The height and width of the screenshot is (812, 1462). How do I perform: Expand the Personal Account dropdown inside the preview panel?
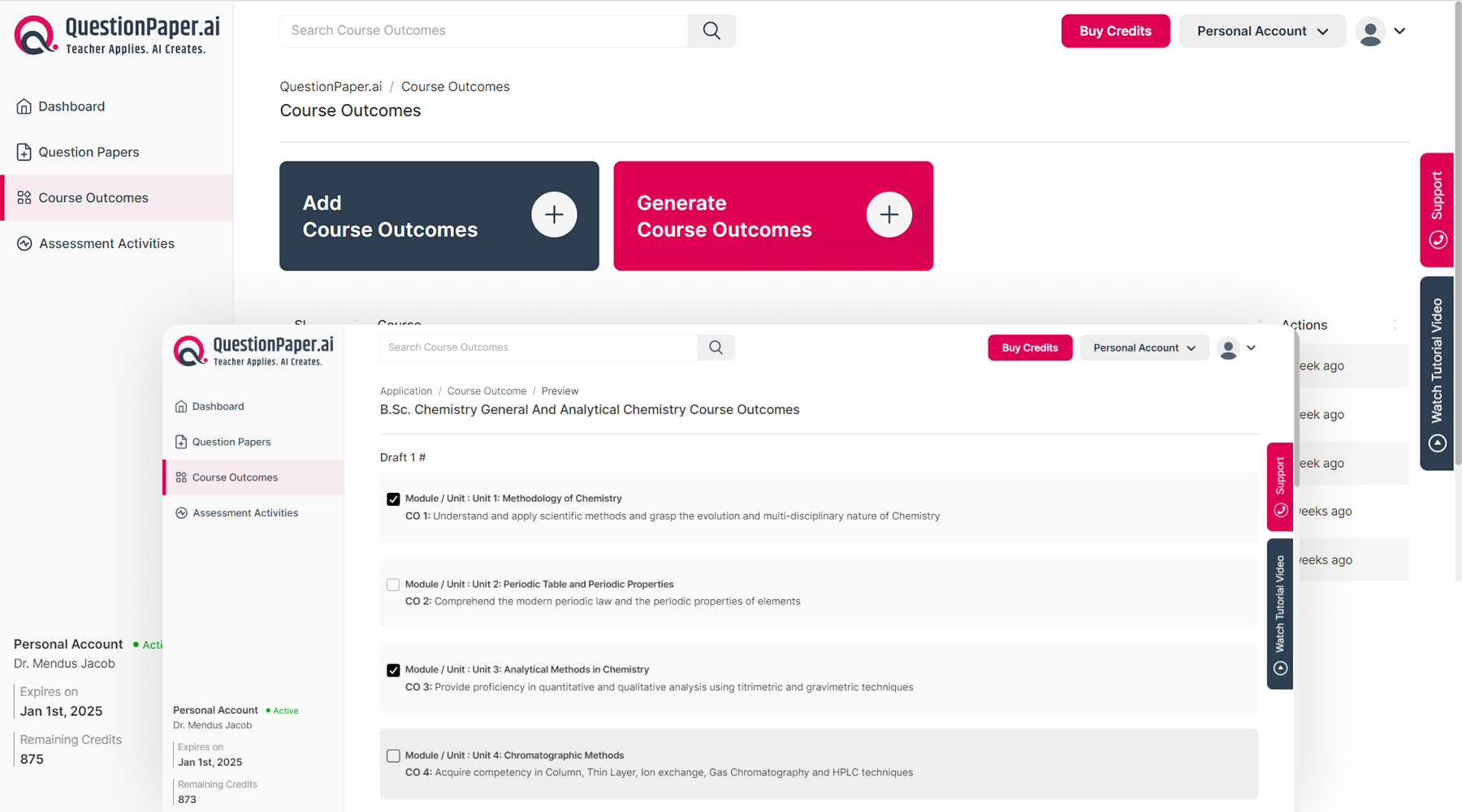[1144, 348]
